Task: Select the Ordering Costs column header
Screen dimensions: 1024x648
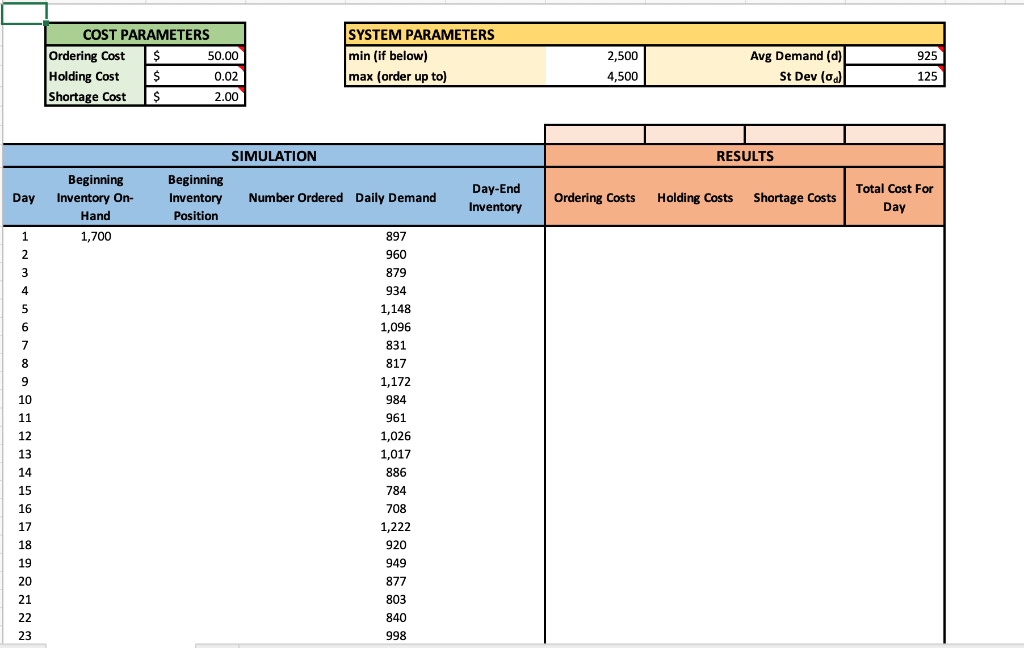Action: (x=595, y=197)
